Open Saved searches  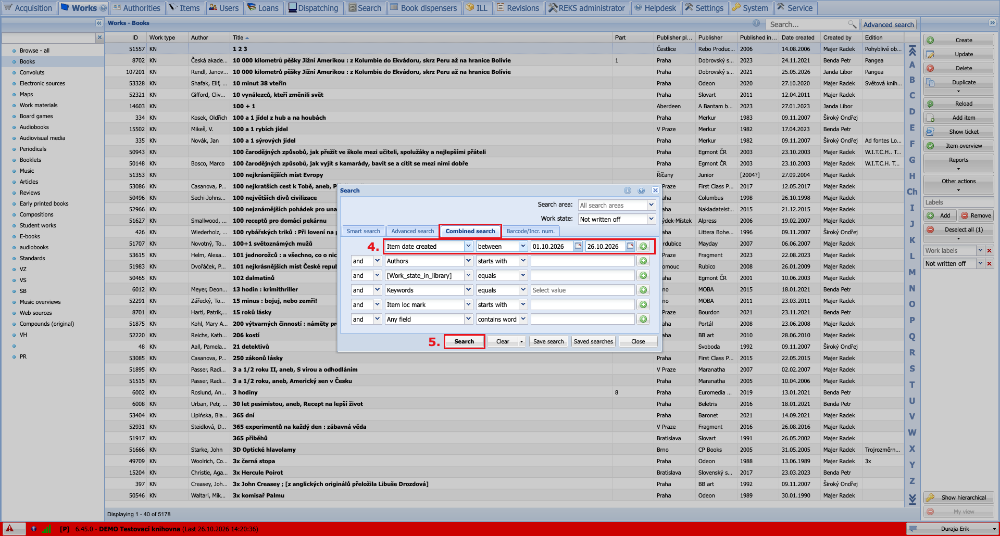593,341
